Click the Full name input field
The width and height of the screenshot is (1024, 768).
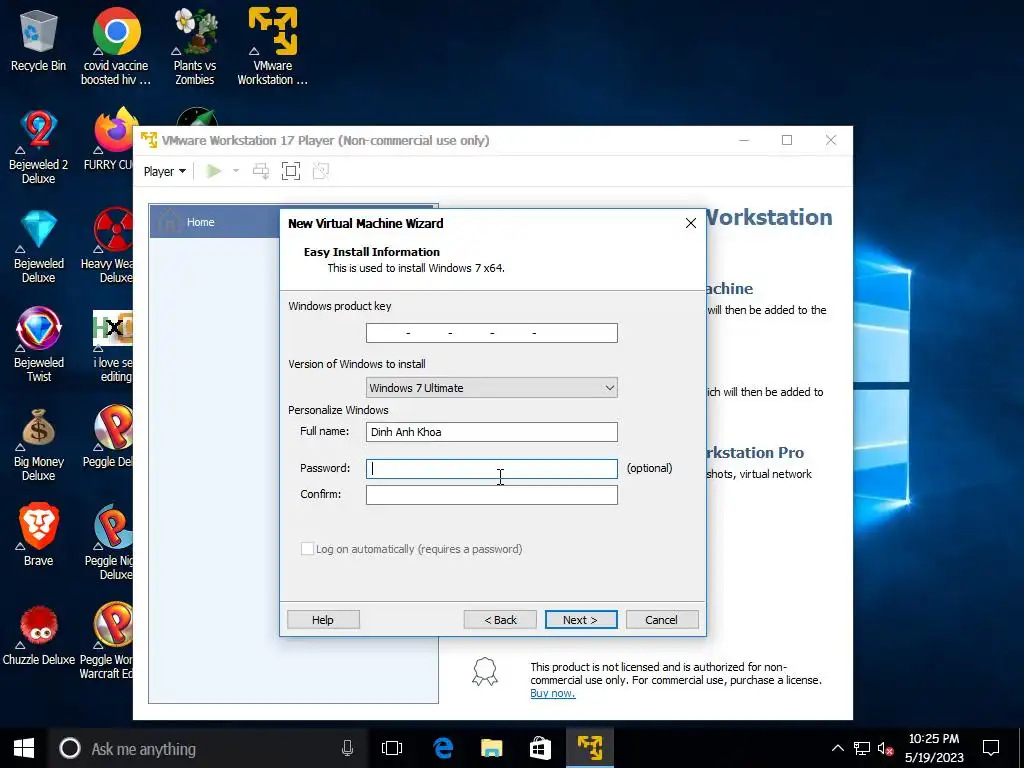(x=492, y=432)
